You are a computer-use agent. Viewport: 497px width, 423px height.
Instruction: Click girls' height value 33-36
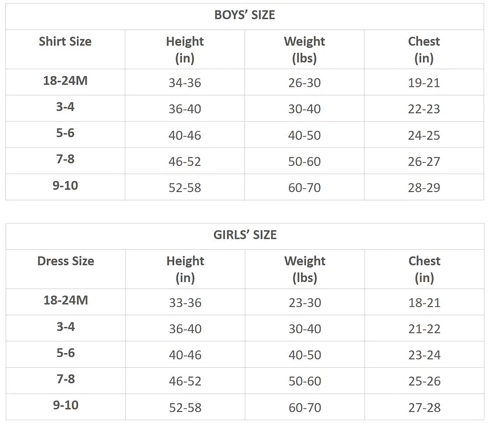(185, 303)
